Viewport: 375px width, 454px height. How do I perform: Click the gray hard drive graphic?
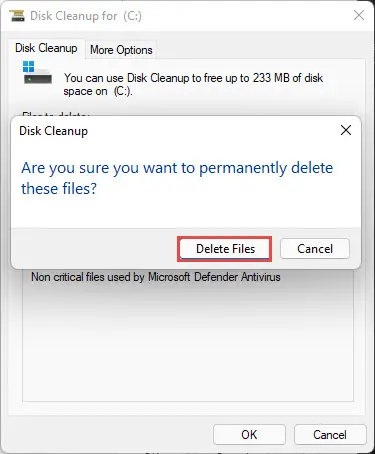[x=38, y=77]
